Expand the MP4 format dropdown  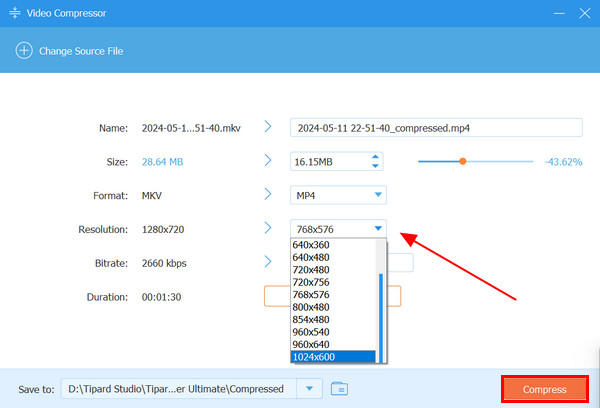click(x=377, y=195)
